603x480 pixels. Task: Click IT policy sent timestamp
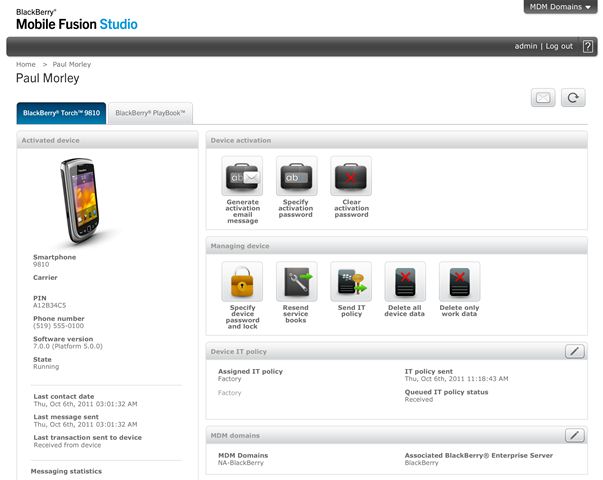[x=456, y=379]
